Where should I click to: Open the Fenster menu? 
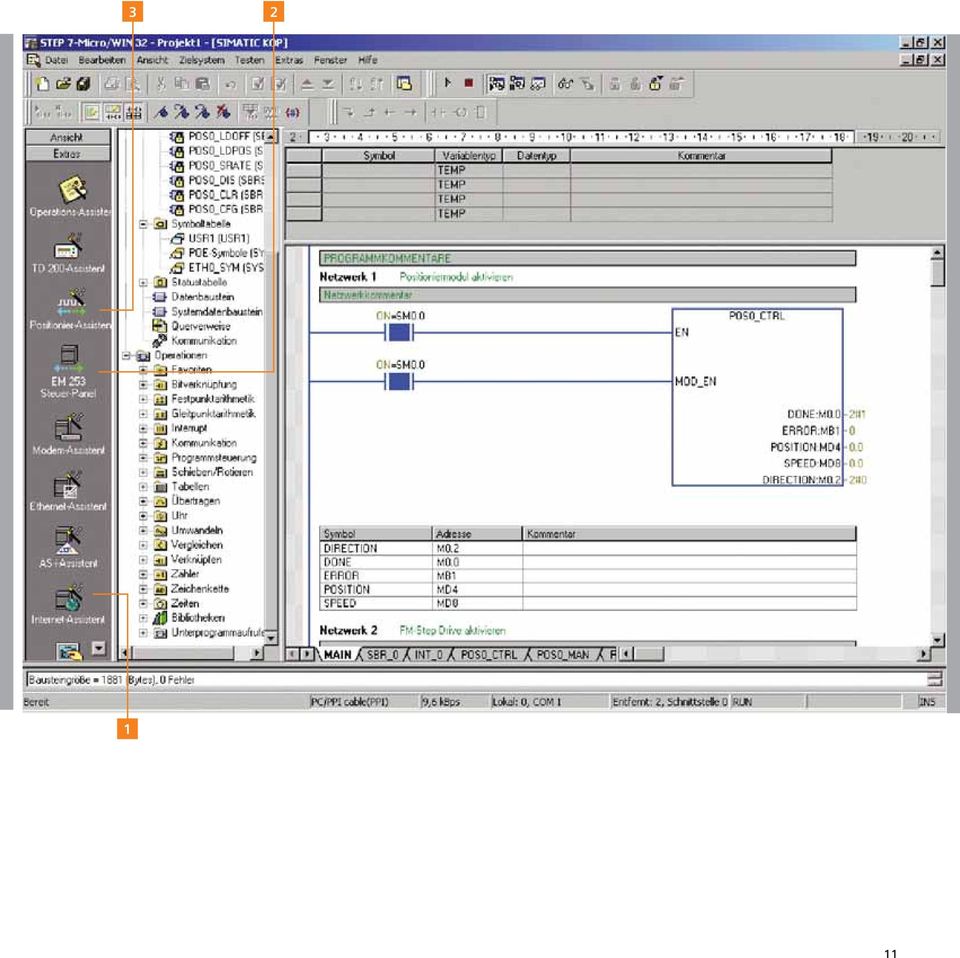point(330,60)
